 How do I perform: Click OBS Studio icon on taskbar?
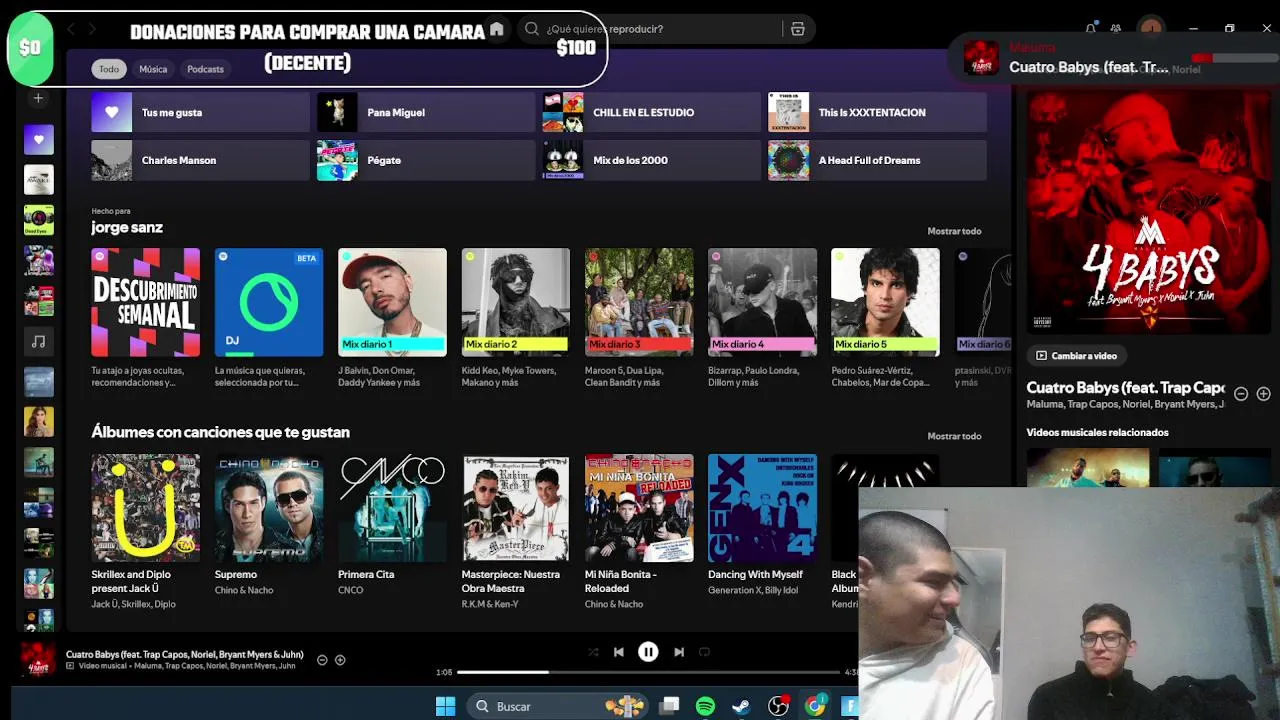coord(777,706)
